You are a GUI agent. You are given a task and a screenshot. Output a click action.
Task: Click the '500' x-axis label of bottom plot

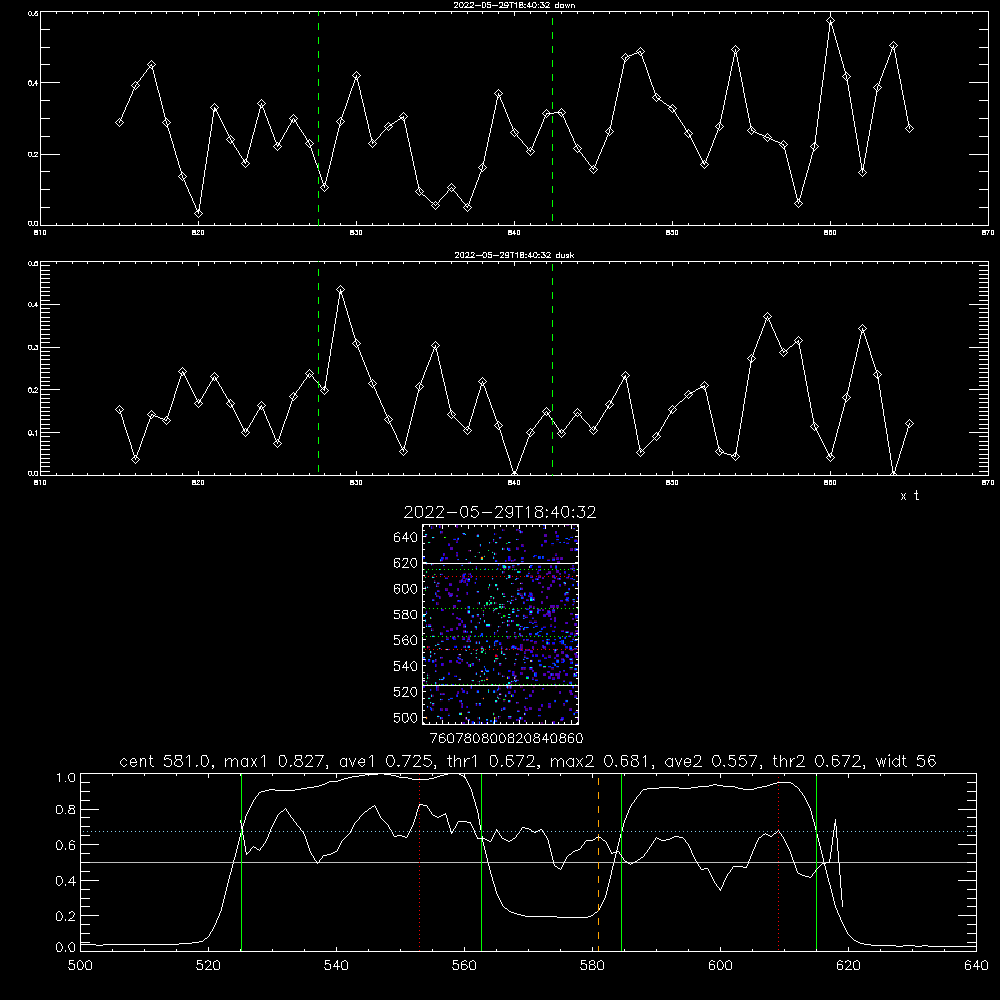click(x=80, y=966)
